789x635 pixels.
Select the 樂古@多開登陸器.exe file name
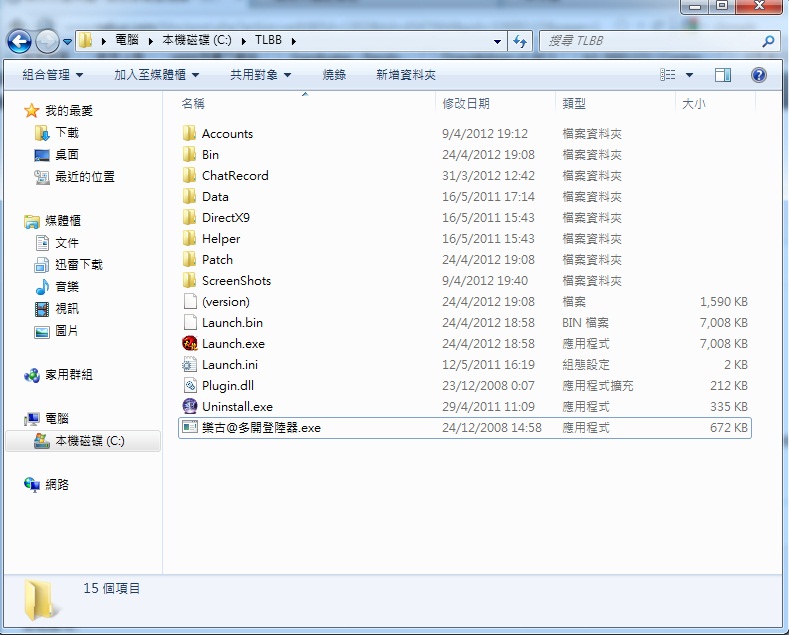pyautogui.click(x=261, y=428)
